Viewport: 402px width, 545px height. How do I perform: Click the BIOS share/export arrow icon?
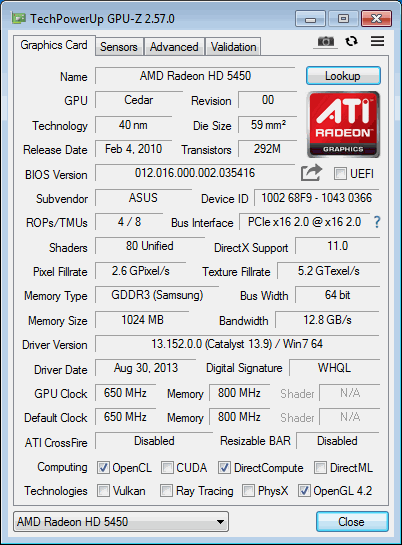[311, 172]
